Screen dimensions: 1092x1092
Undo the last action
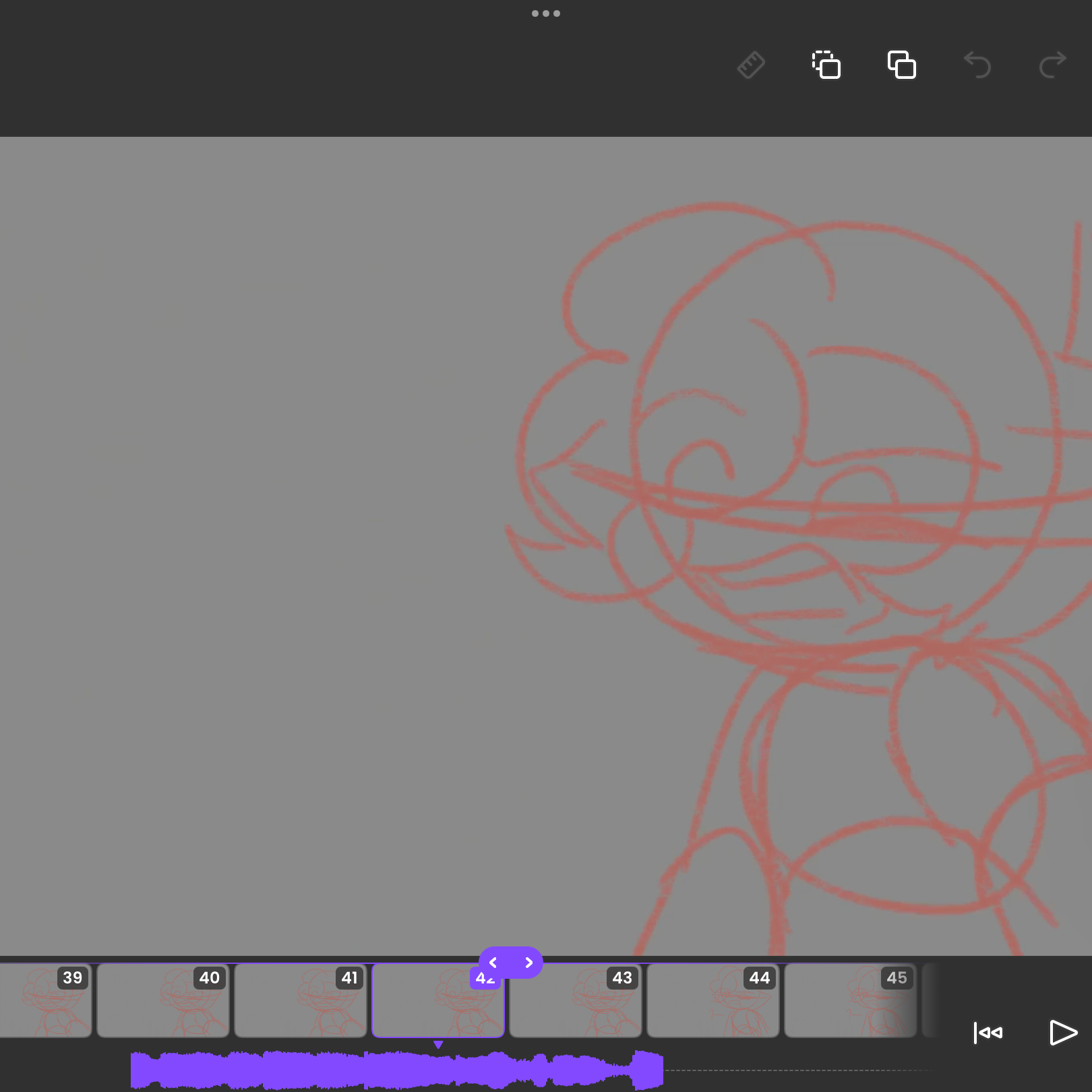coord(977,65)
